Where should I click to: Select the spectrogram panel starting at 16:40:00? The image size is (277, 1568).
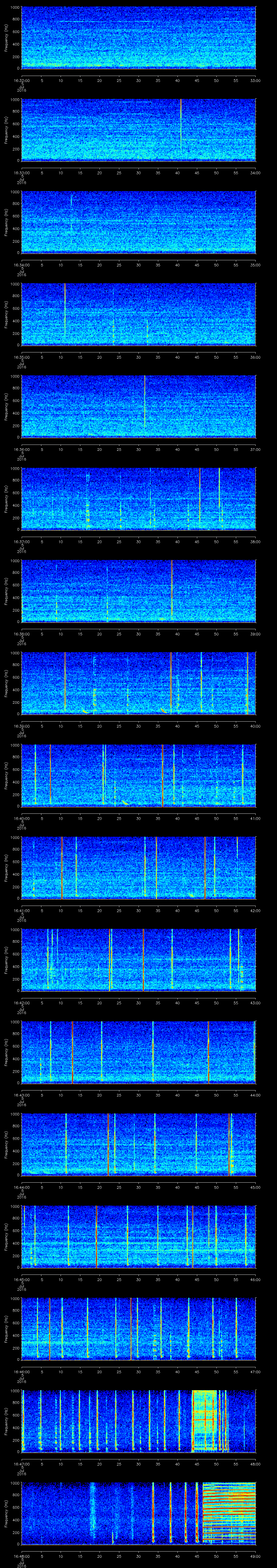tap(138, 775)
